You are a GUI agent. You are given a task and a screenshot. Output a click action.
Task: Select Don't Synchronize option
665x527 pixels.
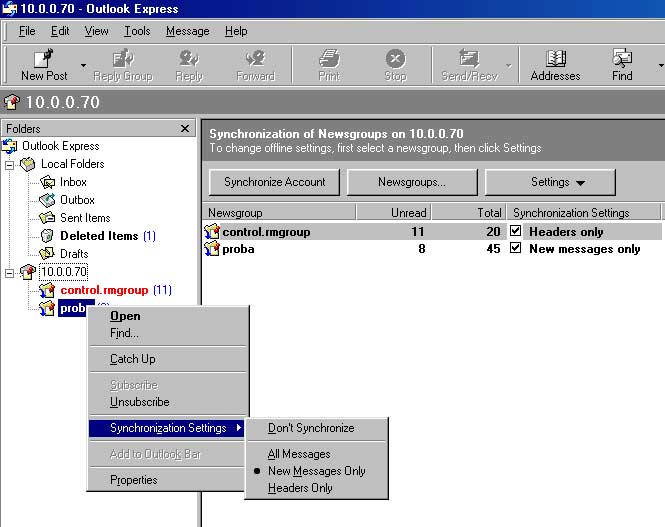[316, 428]
